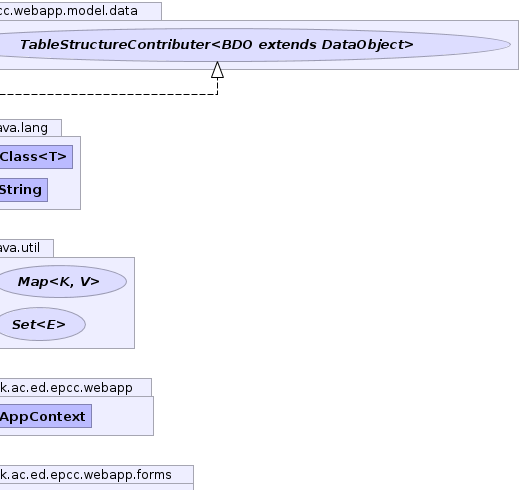The width and height of the screenshot is (521, 490).
Task: Click the AppContext class node
Action: point(46,416)
